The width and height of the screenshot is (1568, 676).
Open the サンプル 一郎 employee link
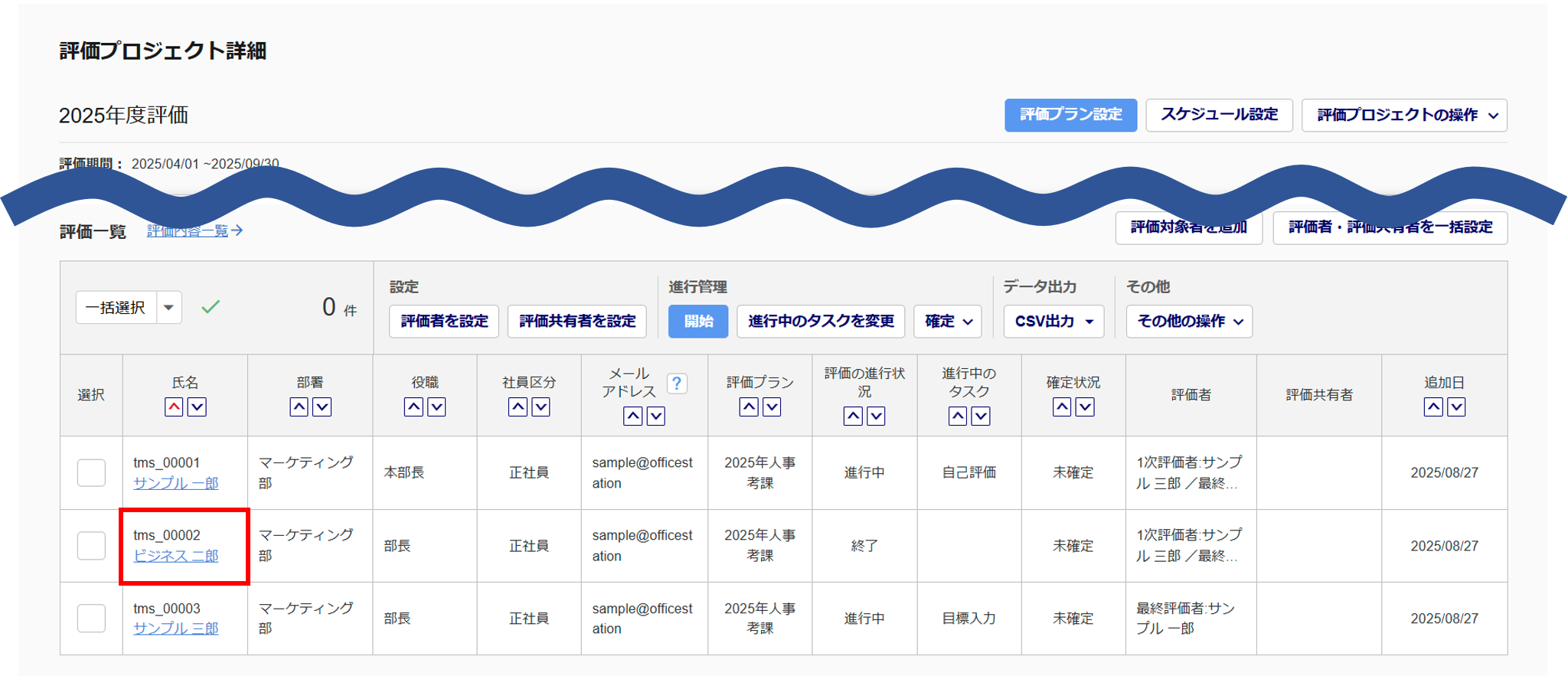175,483
